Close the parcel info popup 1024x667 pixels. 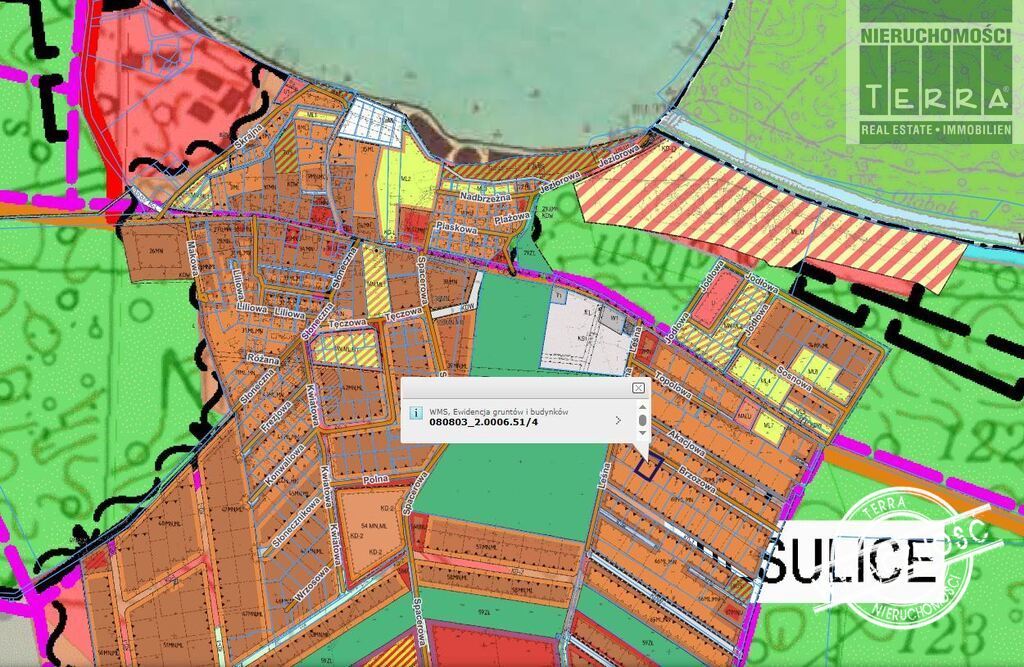pyautogui.click(x=638, y=387)
